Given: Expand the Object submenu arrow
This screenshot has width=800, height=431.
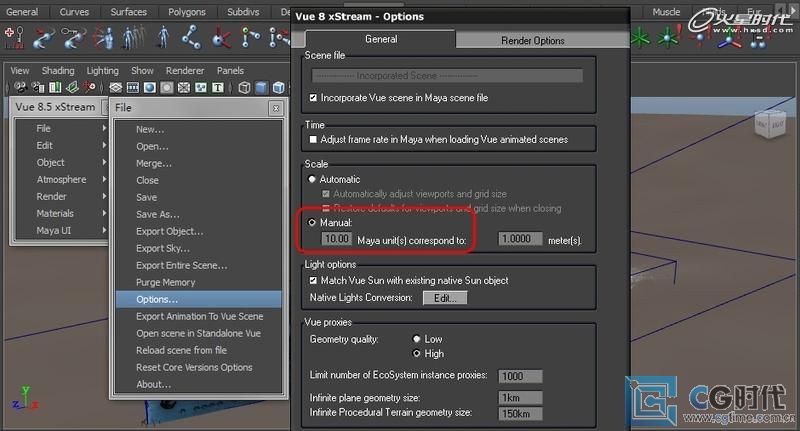Looking at the screenshot, I should (104, 162).
